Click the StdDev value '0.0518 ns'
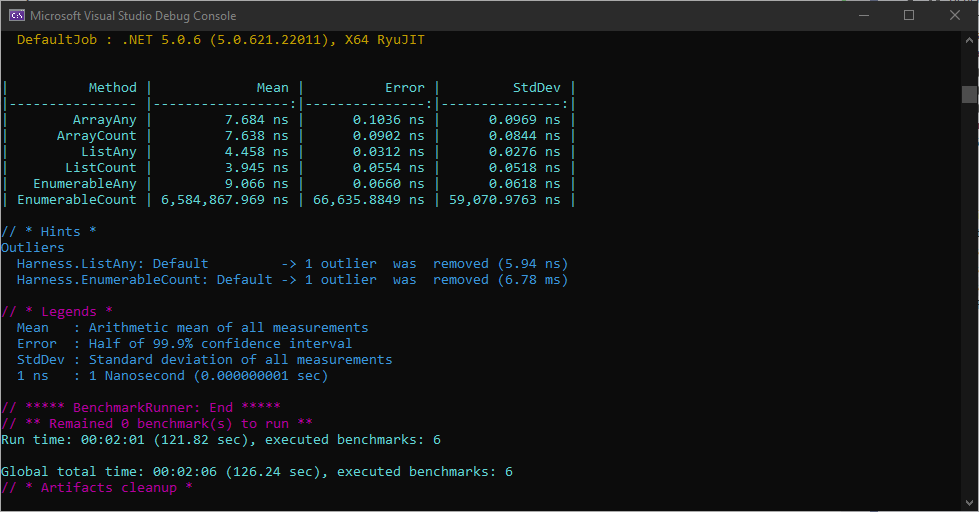Screen dimensions: 979x512 (524, 167)
